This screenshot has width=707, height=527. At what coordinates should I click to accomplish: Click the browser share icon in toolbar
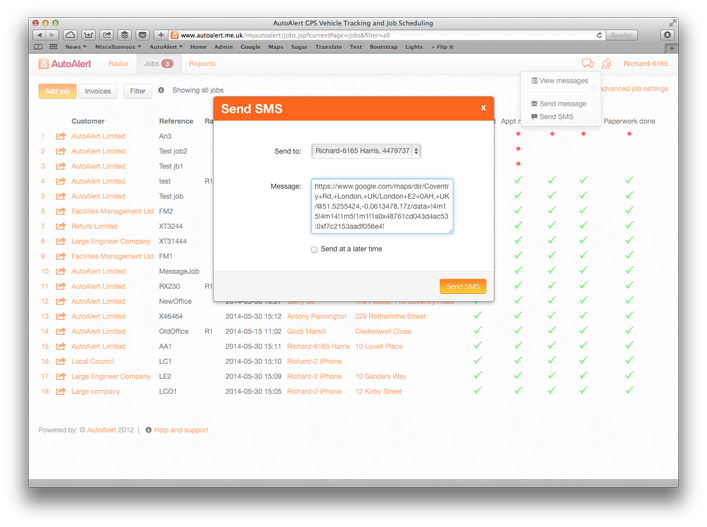point(106,35)
